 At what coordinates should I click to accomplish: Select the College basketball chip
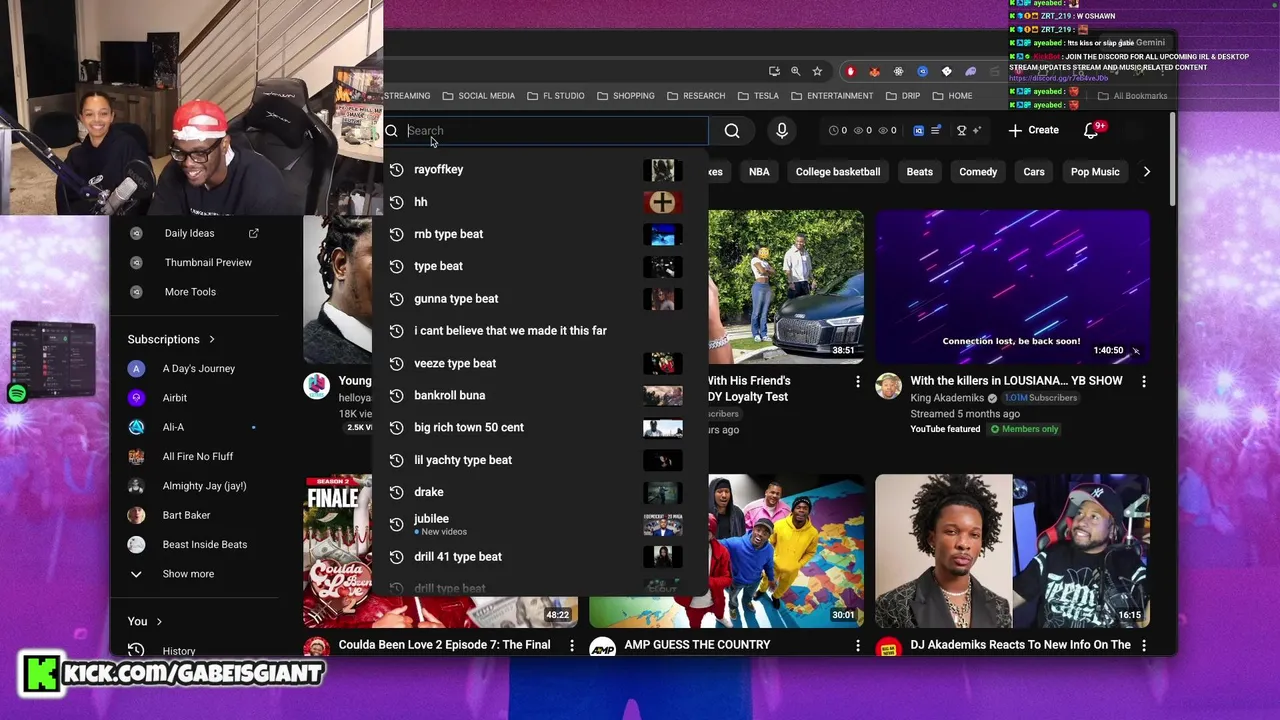click(x=838, y=172)
